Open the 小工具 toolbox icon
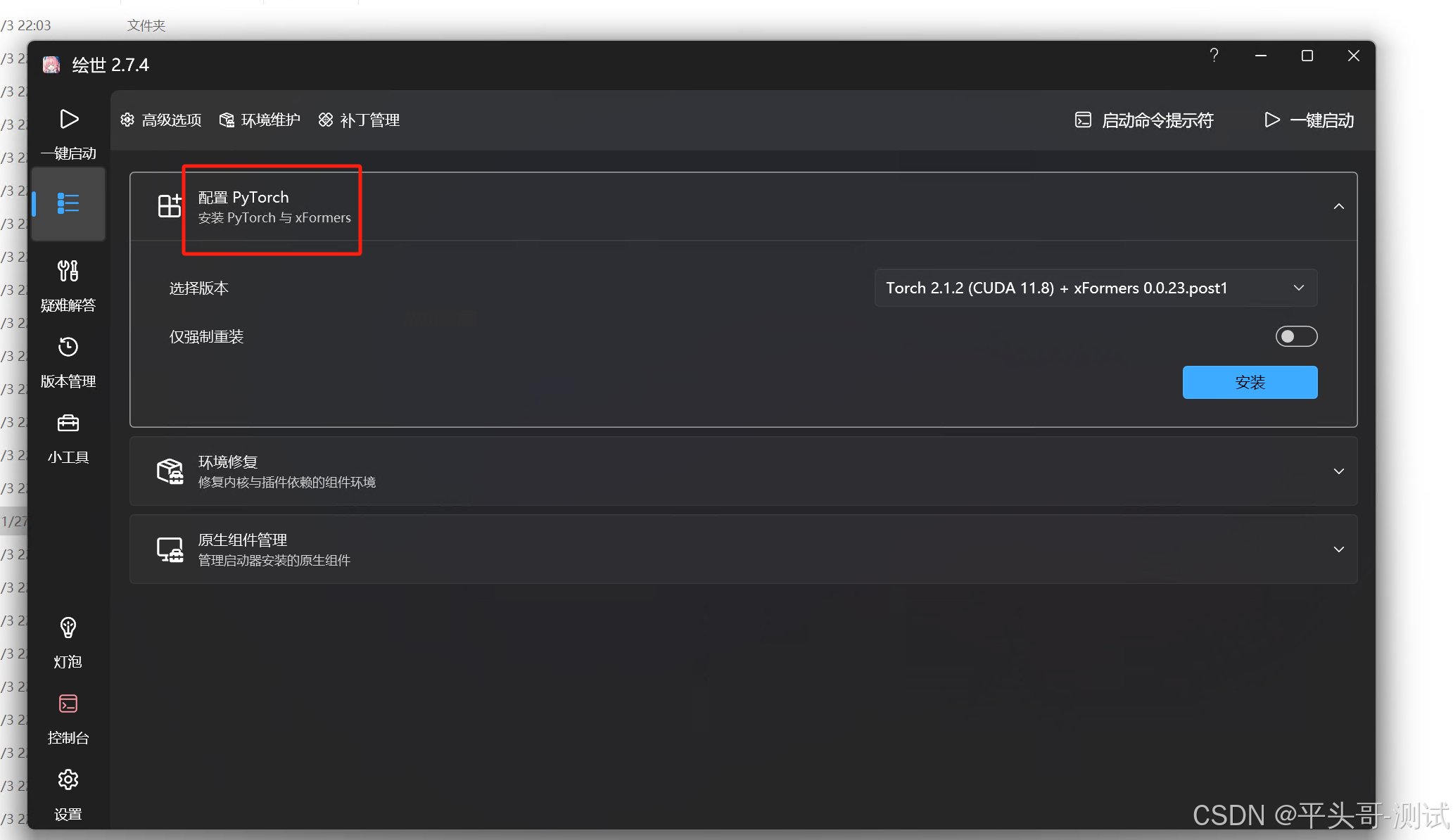1453x840 pixels. coord(68,423)
